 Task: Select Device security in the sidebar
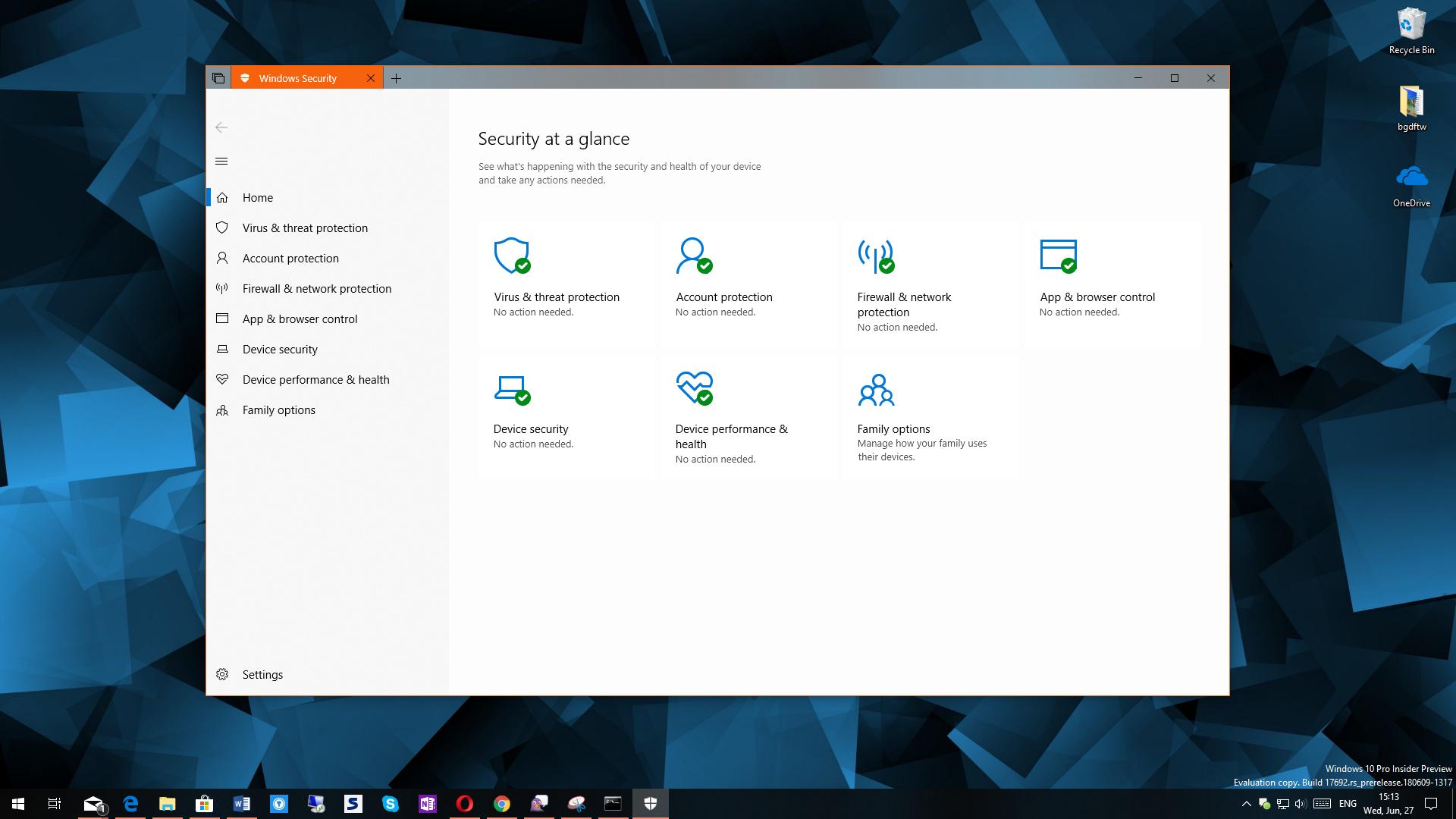click(328, 349)
